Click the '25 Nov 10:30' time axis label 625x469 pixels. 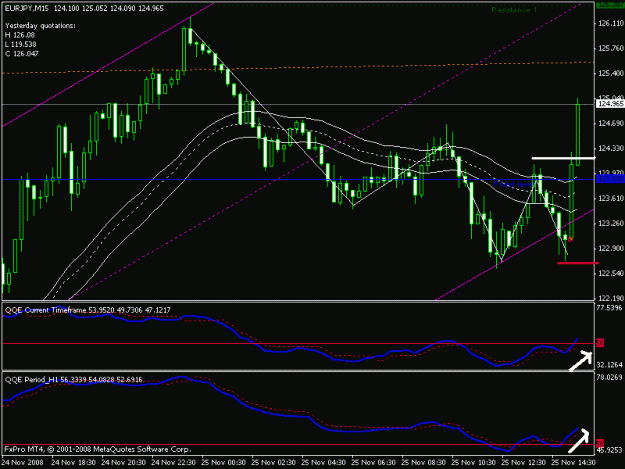point(474,463)
